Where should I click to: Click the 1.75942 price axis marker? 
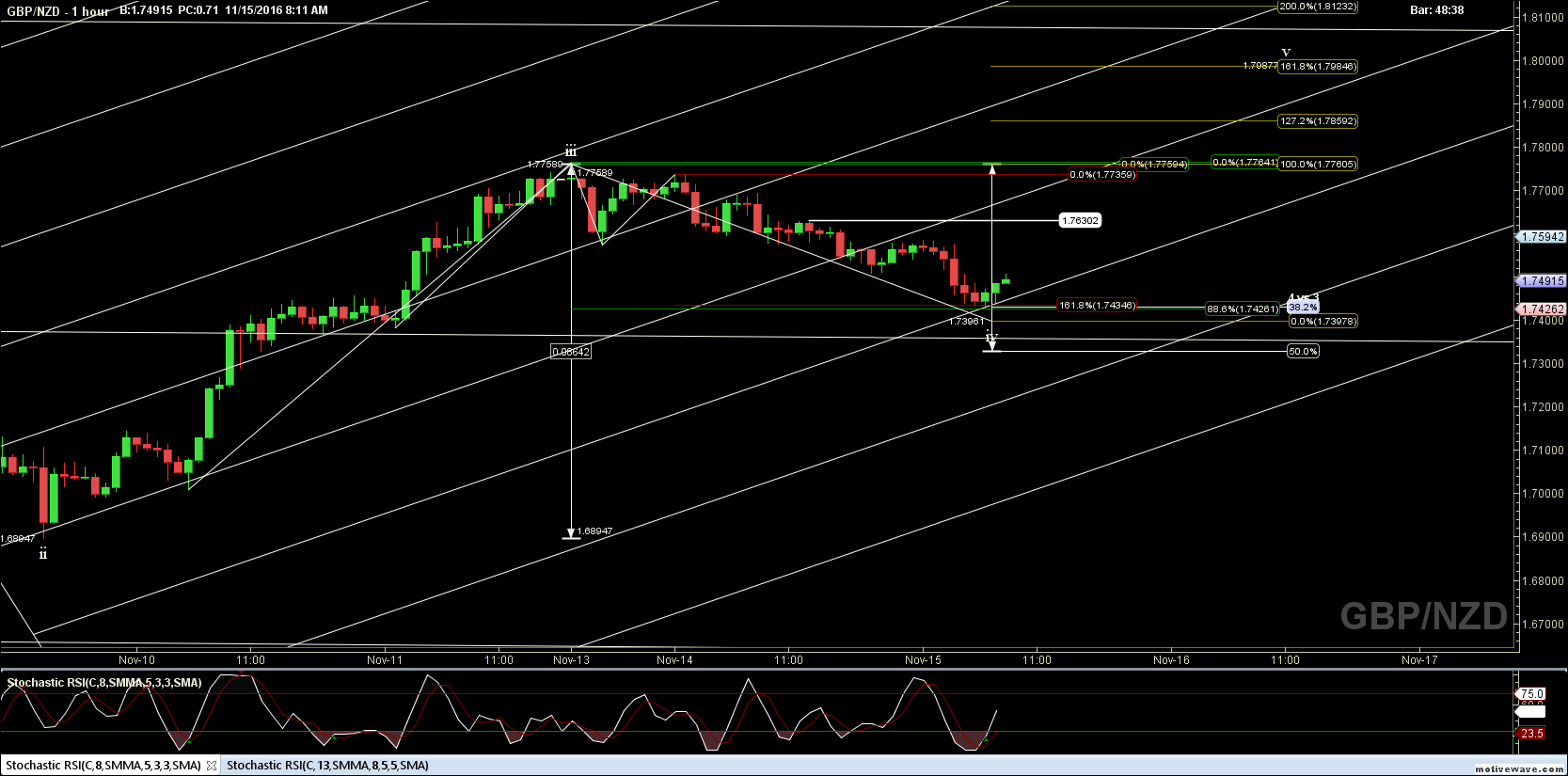coord(1543,237)
